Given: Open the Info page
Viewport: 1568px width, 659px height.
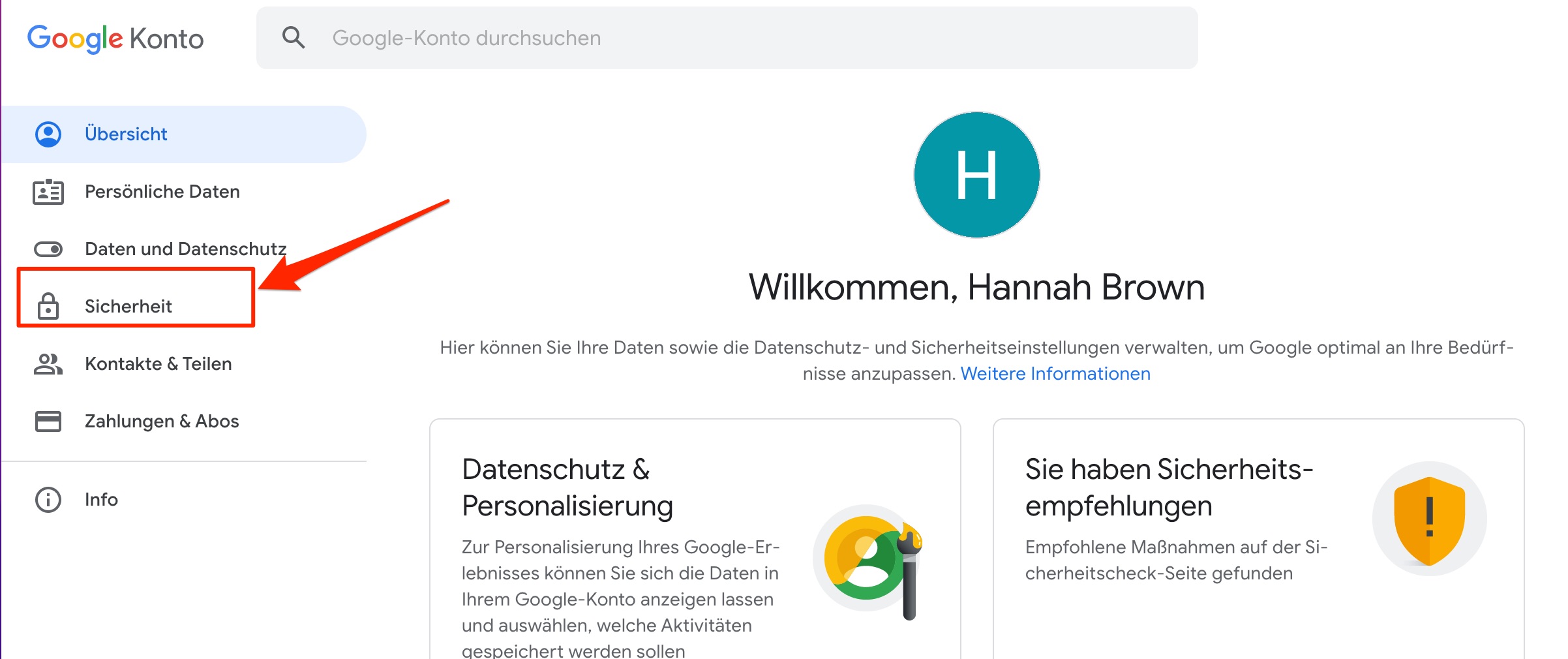Looking at the screenshot, I should [x=101, y=500].
